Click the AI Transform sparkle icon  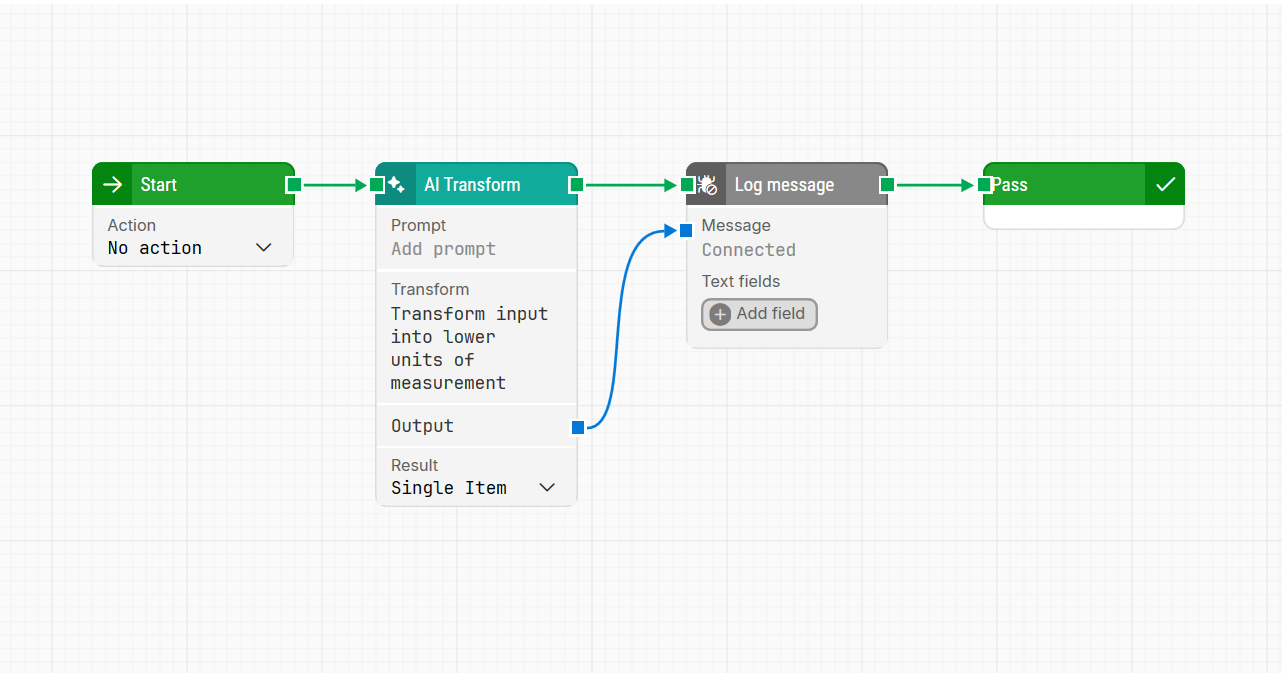(396, 185)
